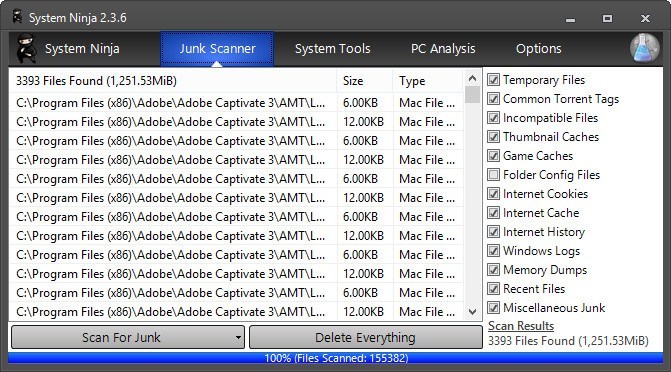Click the scrollbar up arrow
Image resolution: width=671 pixels, height=372 pixels.
click(472, 78)
